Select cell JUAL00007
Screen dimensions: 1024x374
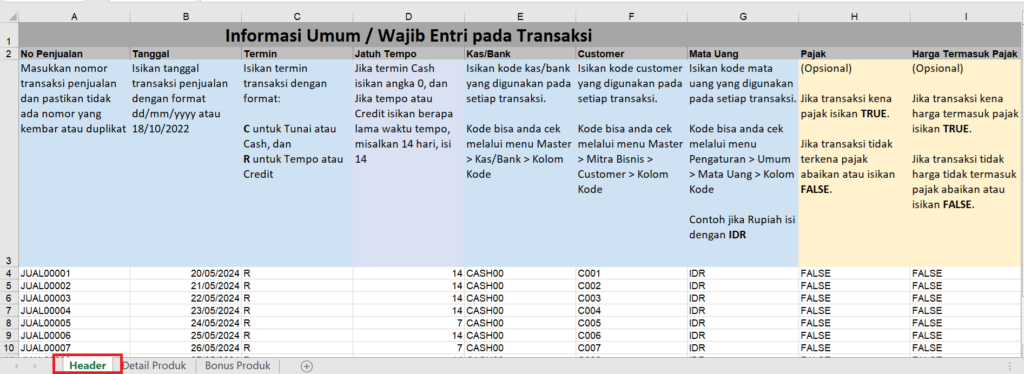tap(74, 348)
